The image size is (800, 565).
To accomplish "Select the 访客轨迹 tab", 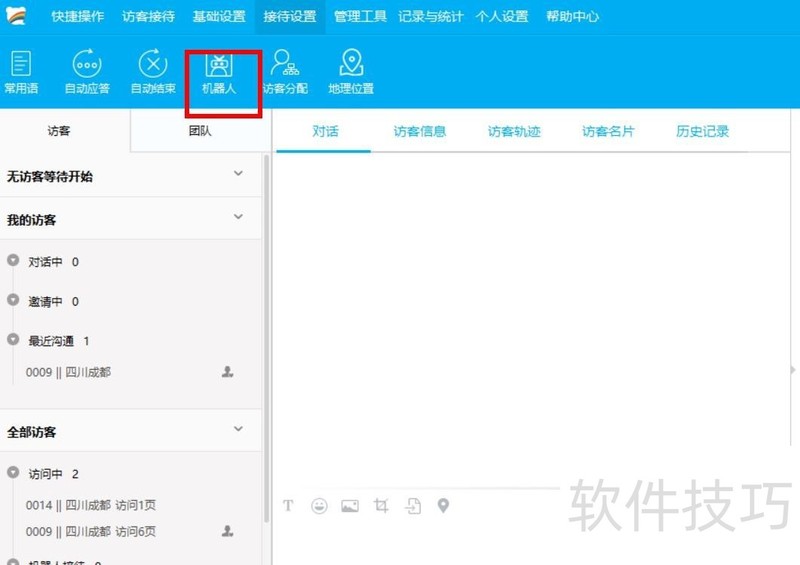I will point(514,132).
